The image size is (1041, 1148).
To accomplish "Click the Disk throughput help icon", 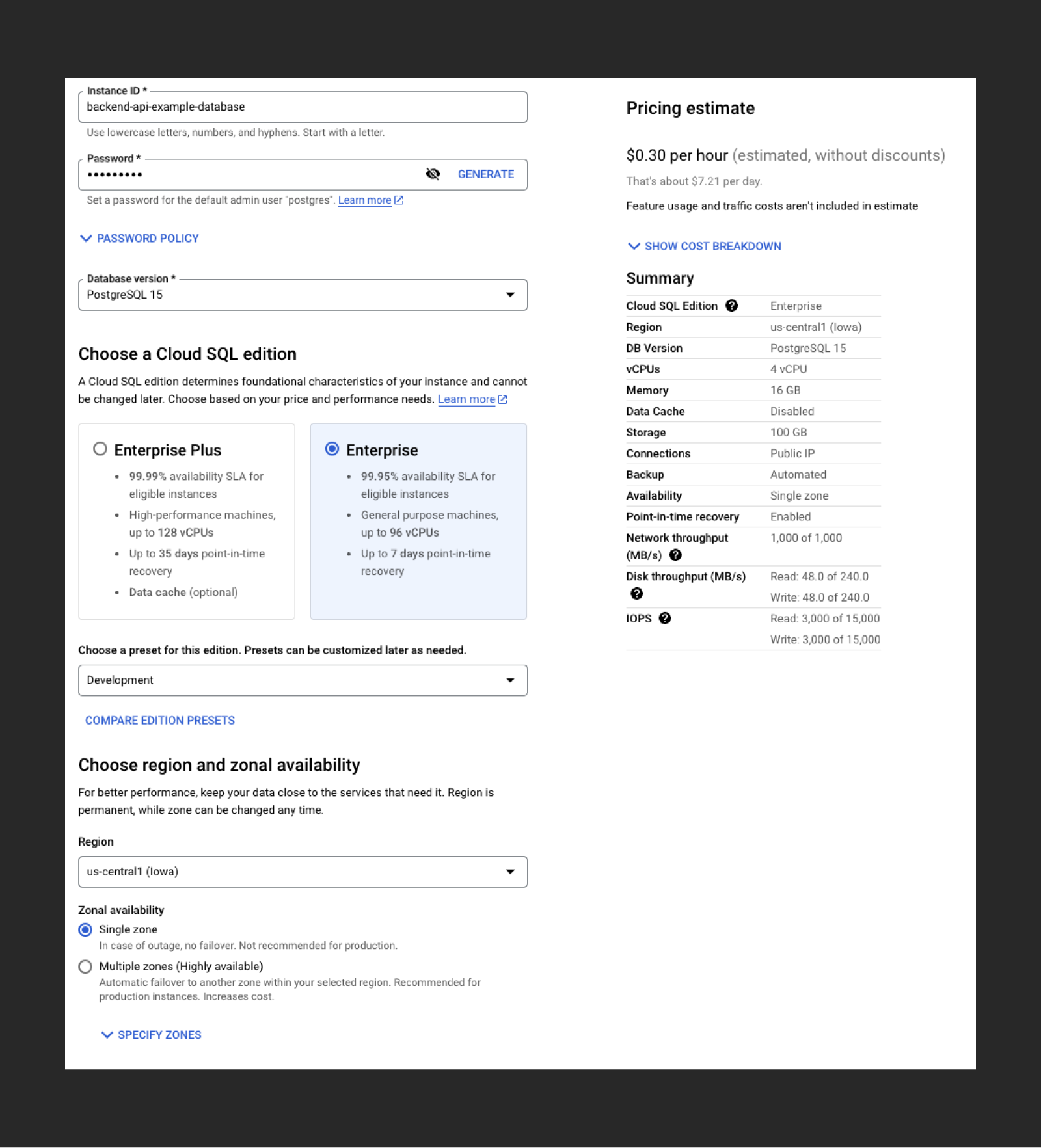I will click(x=637, y=593).
